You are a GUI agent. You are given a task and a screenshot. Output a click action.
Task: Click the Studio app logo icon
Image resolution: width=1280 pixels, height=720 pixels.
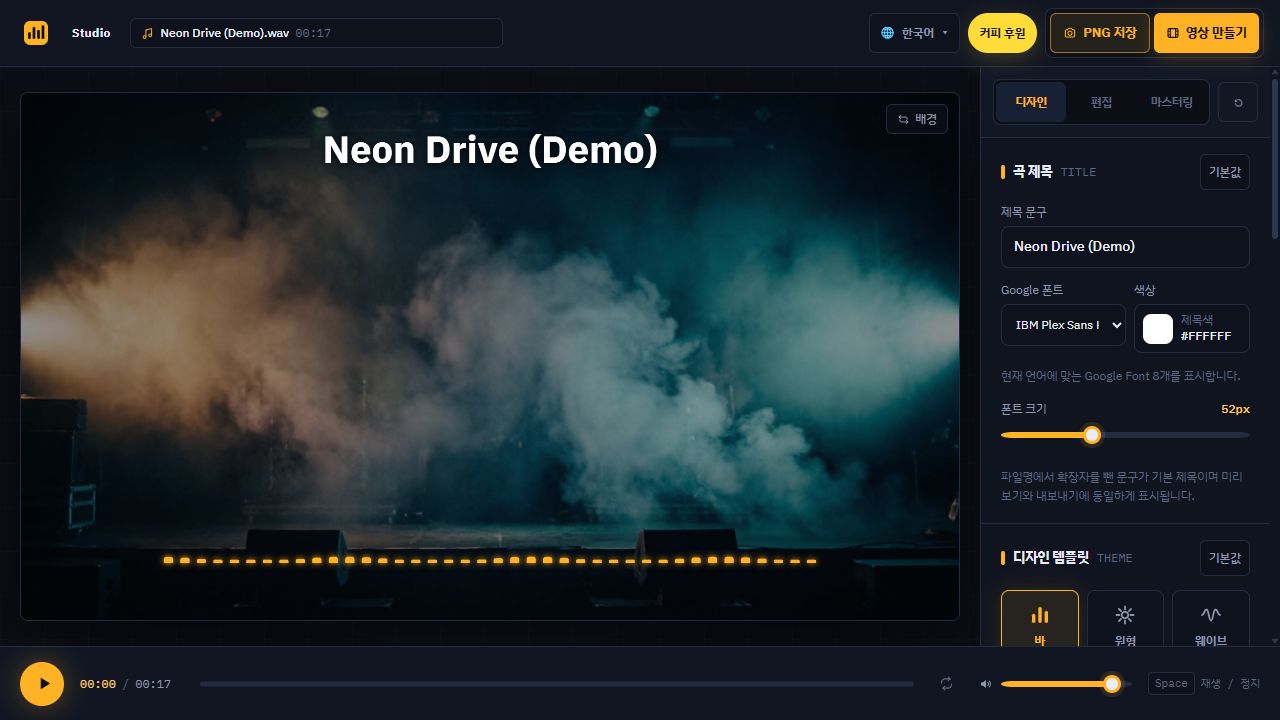pyautogui.click(x=36, y=33)
